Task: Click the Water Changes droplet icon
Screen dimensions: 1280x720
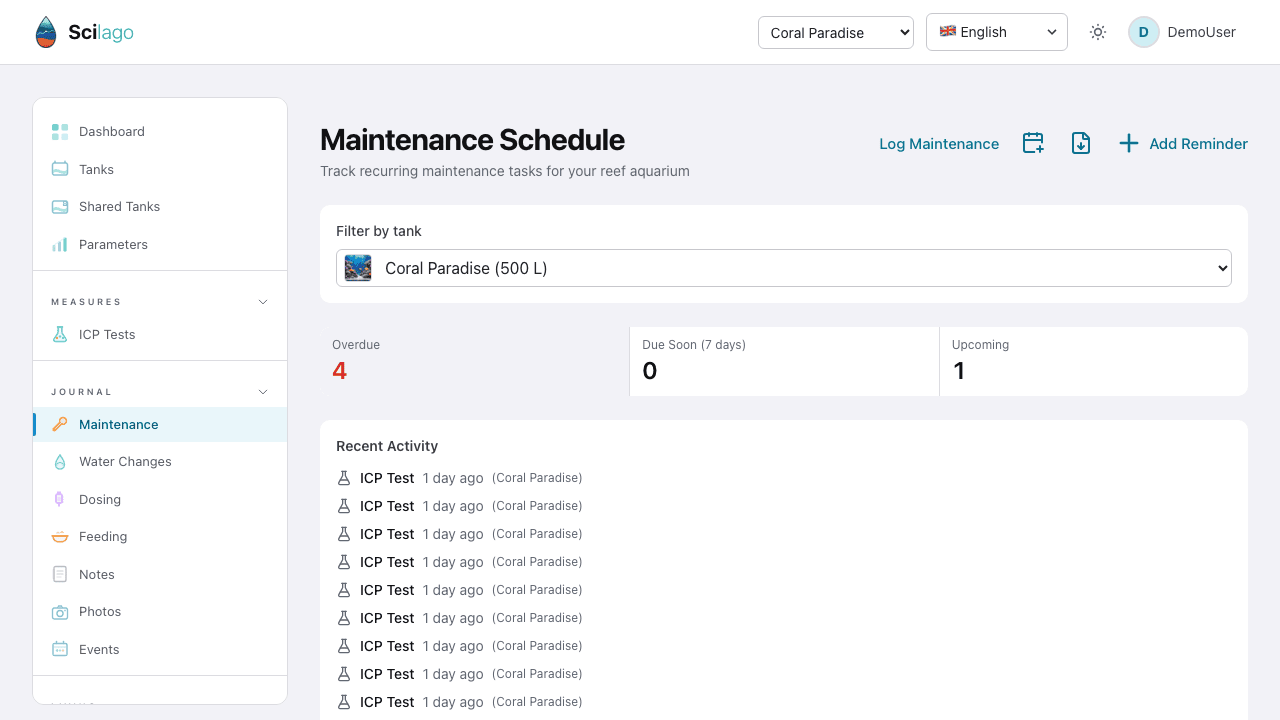Action: (60, 462)
